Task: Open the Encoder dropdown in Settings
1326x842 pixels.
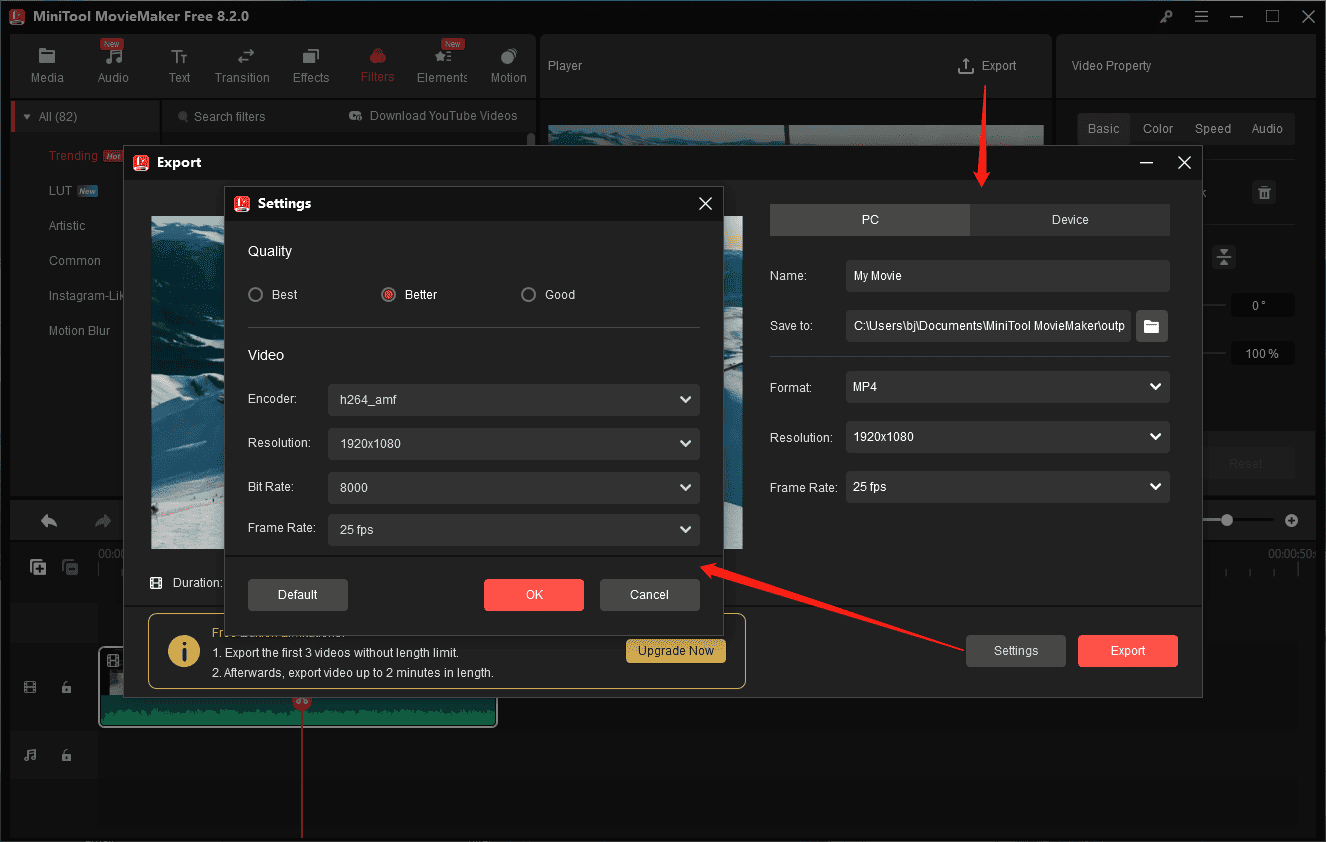Action: coord(514,400)
